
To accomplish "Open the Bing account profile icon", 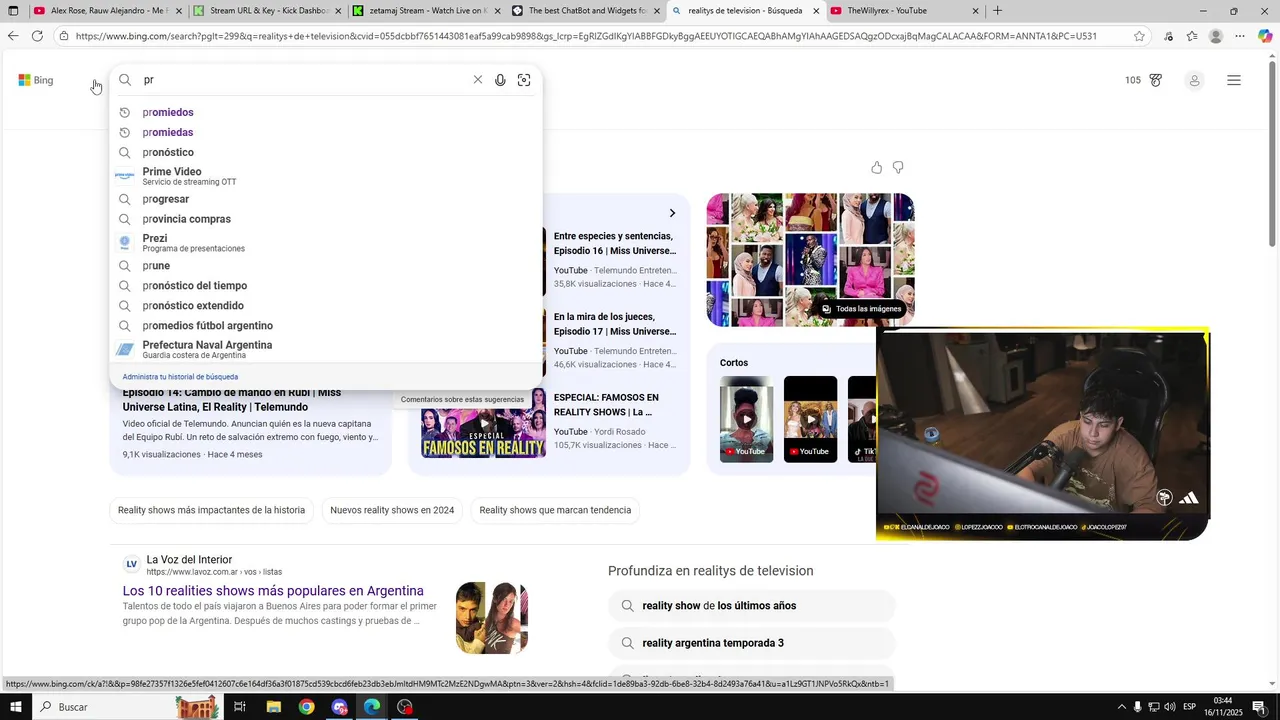I will pyautogui.click(x=1194, y=80).
